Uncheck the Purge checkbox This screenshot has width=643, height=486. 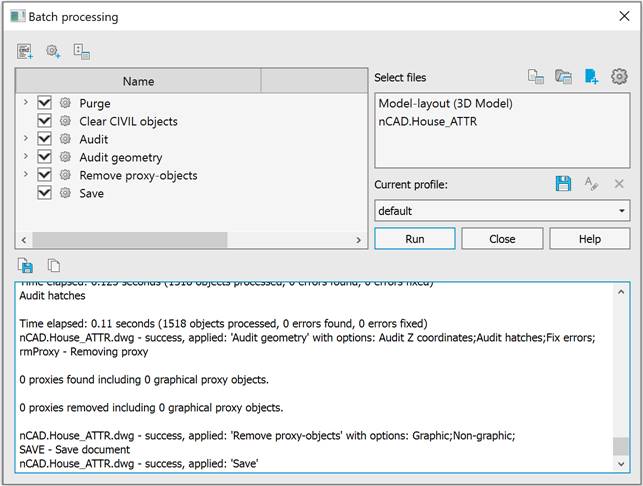click(44, 103)
